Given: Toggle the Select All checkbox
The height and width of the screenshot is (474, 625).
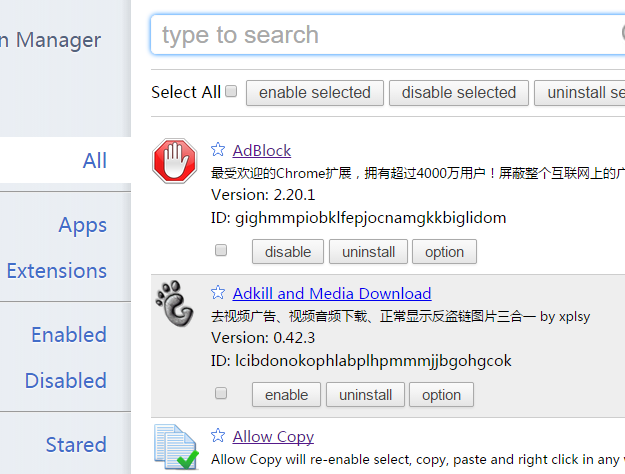Looking at the screenshot, I should (231, 91).
